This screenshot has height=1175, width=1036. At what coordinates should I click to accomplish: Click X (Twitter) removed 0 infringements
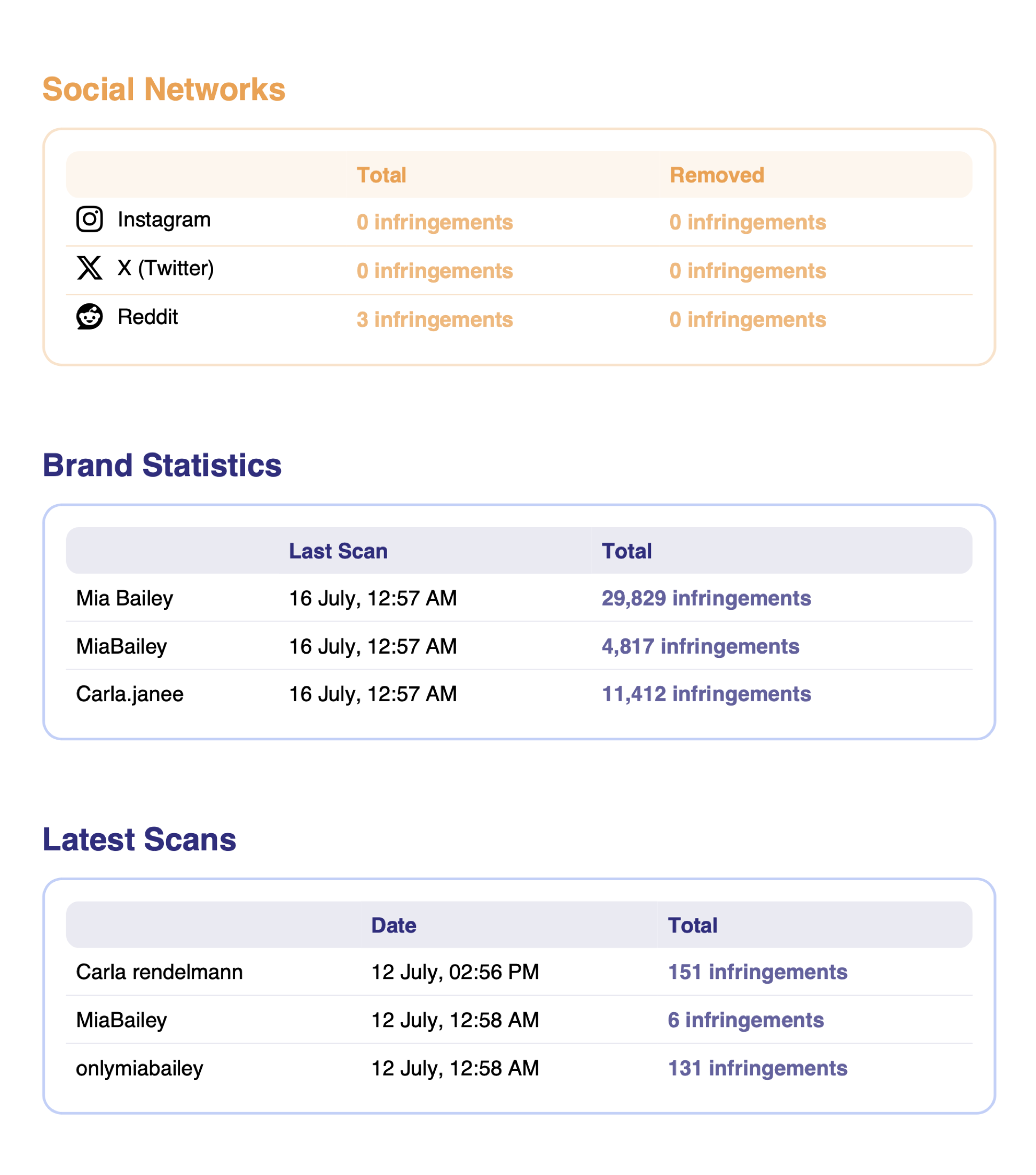[x=748, y=271]
